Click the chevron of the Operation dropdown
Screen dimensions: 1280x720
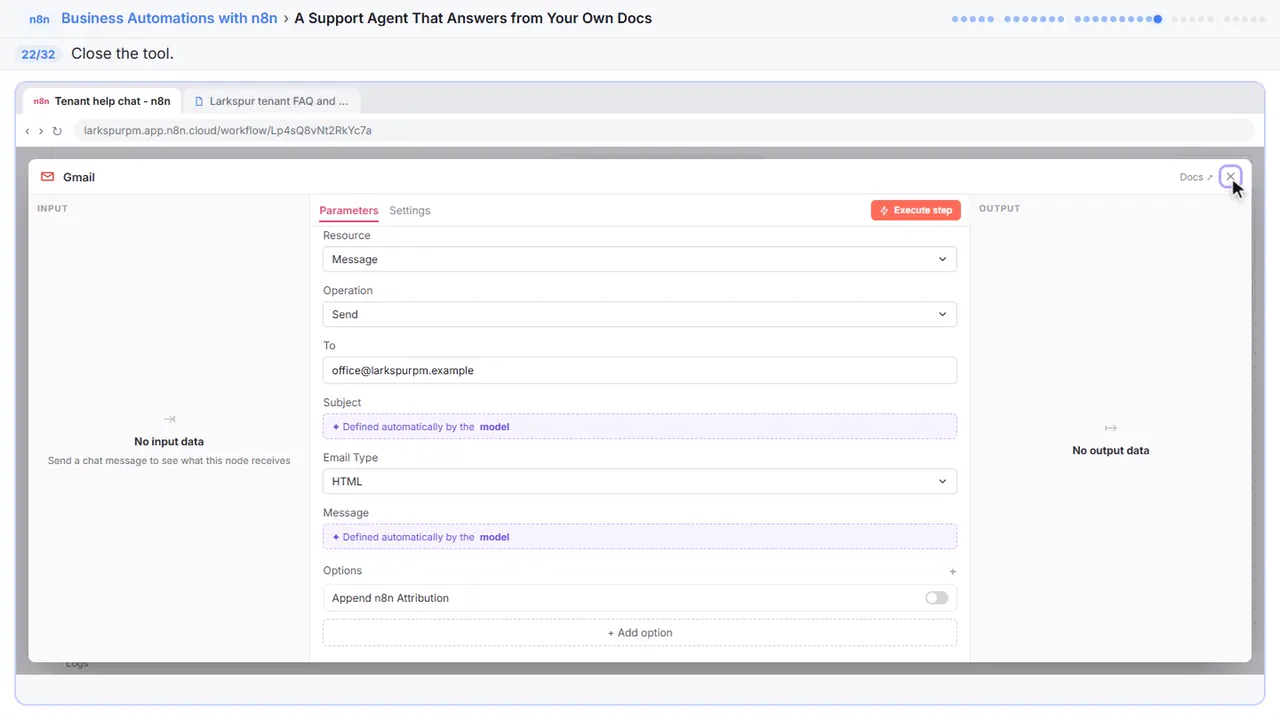point(942,314)
